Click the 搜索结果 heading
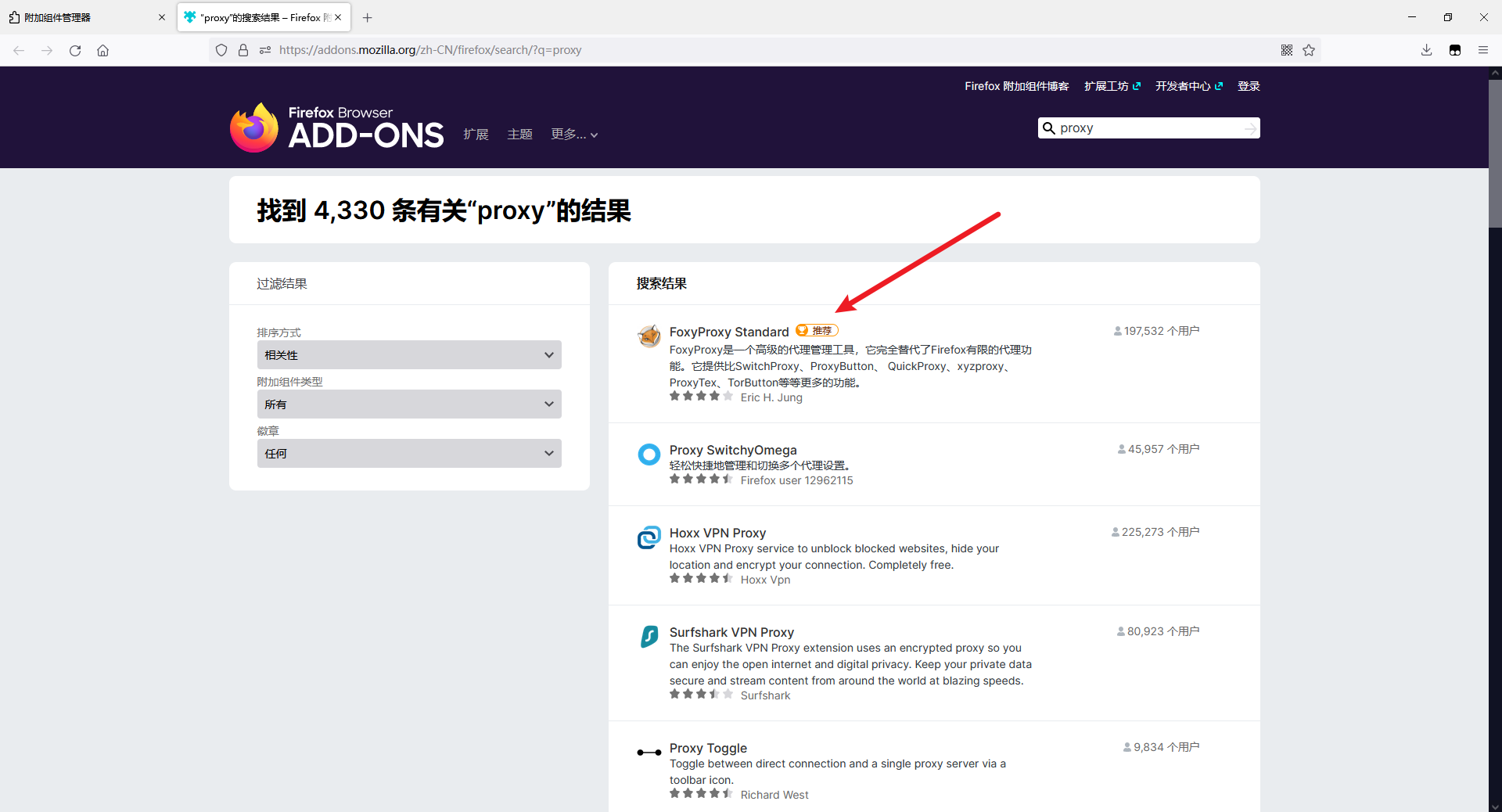The height and width of the screenshot is (812, 1502). (x=662, y=283)
